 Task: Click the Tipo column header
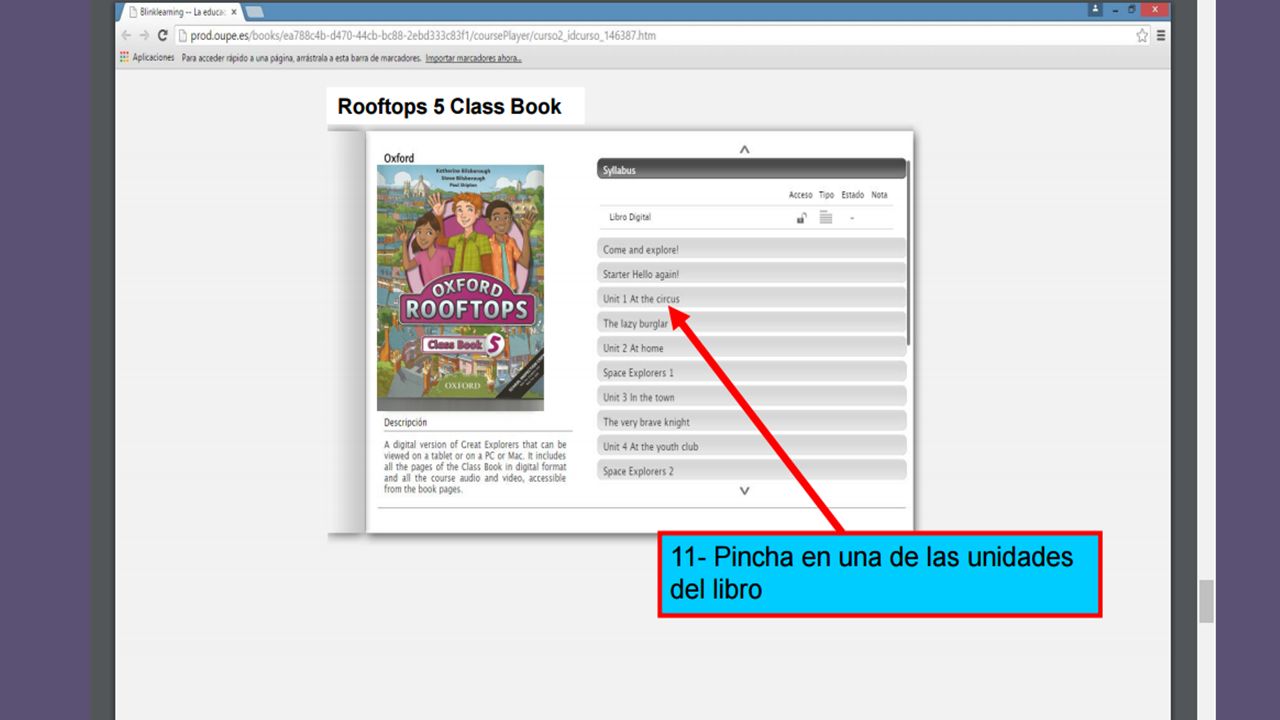pos(826,195)
